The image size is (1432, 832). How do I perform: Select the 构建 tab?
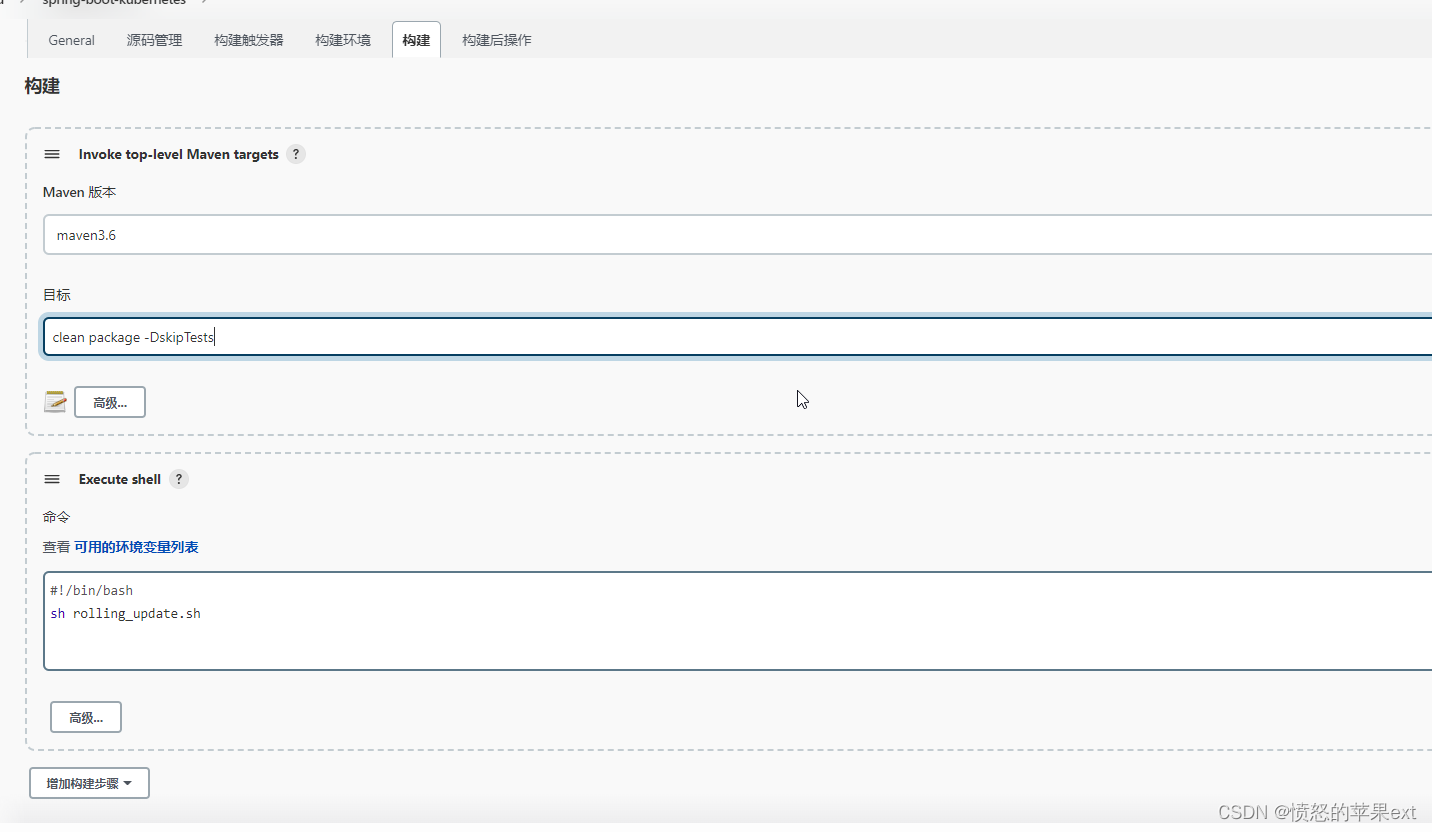click(x=416, y=40)
